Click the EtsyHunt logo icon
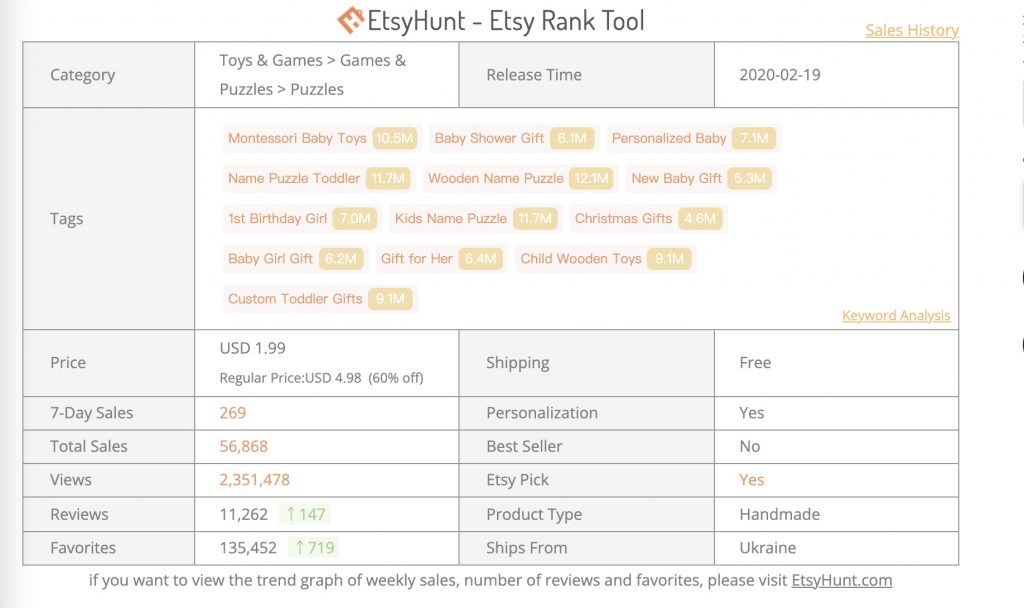 coord(350,20)
